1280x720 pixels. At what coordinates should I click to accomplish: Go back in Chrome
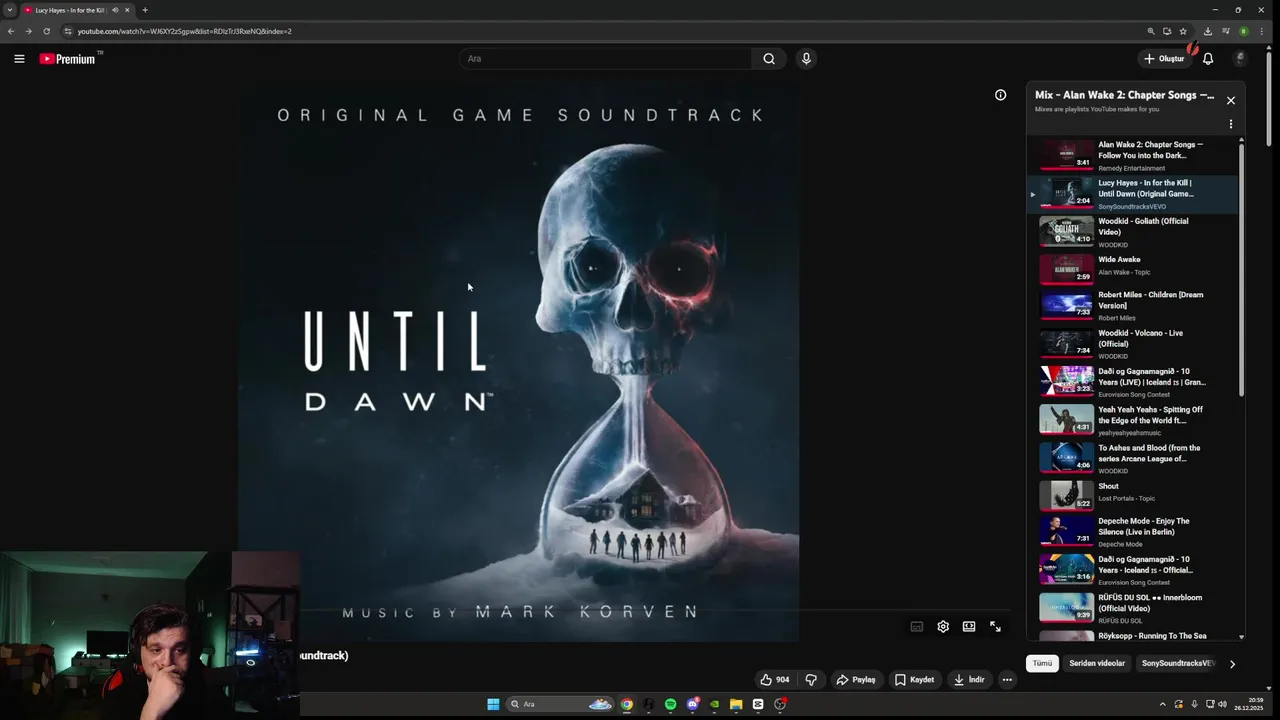click(x=11, y=31)
